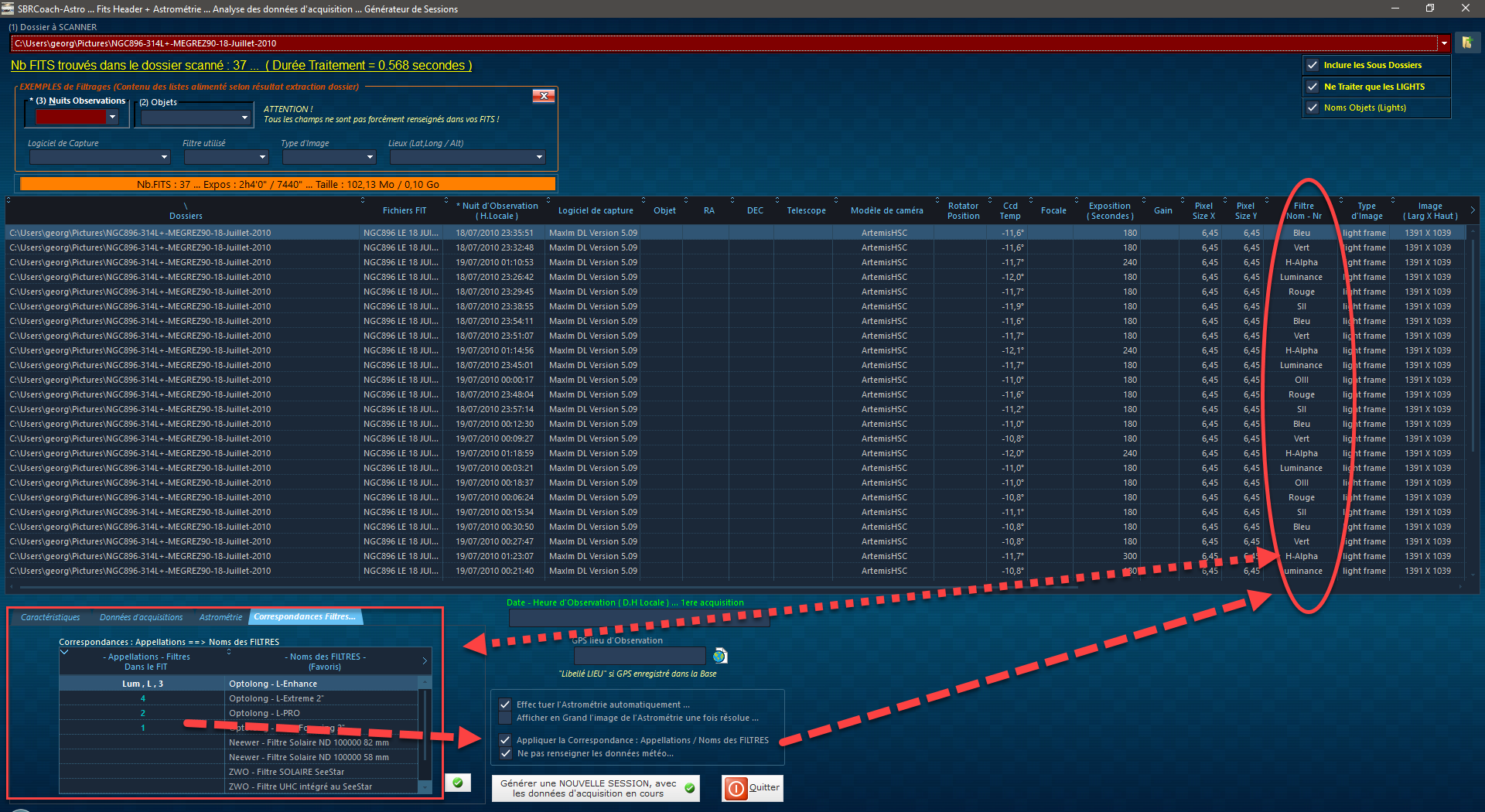Click the filter list vertical scrollbar
1485x812 pixels.
tap(425, 735)
